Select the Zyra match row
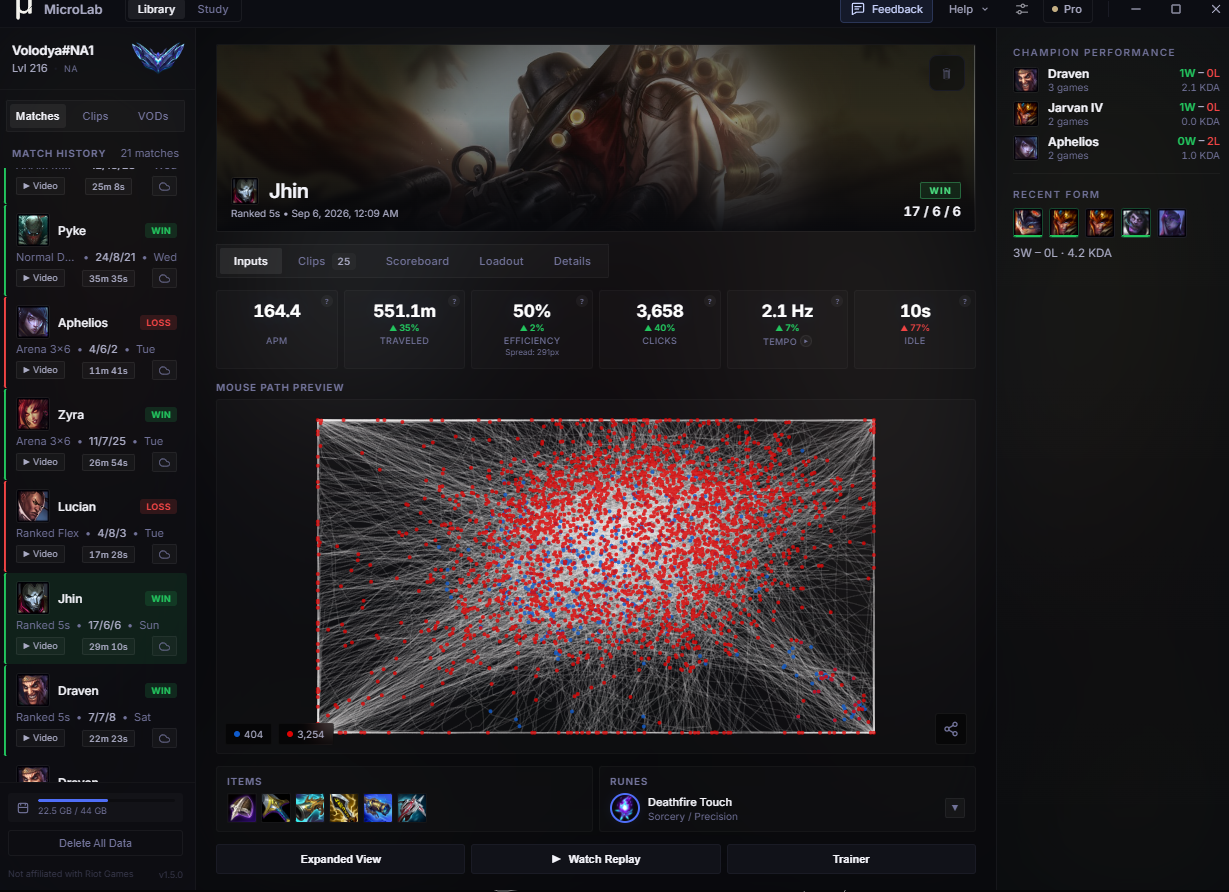This screenshot has height=892, width=1229. click(x=96, y=434)
